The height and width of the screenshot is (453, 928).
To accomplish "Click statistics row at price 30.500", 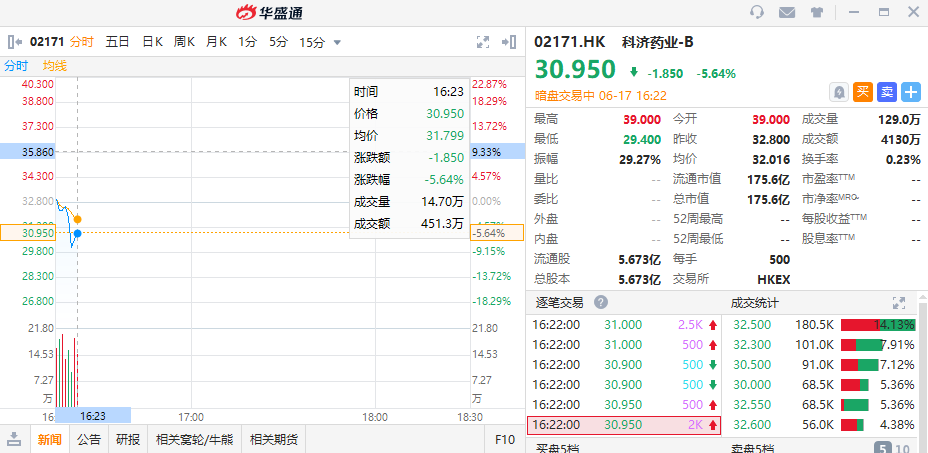I will tap(824, 364).
